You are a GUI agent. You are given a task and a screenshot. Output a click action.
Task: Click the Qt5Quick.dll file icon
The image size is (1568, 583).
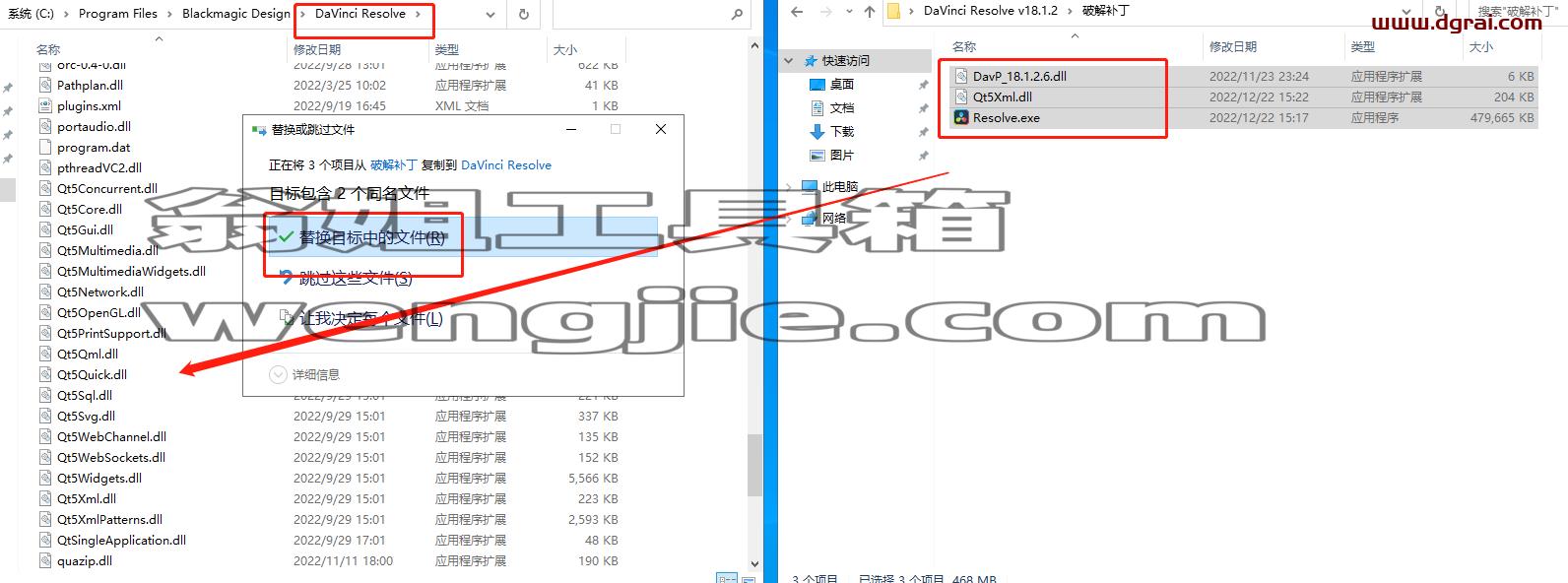45,374
